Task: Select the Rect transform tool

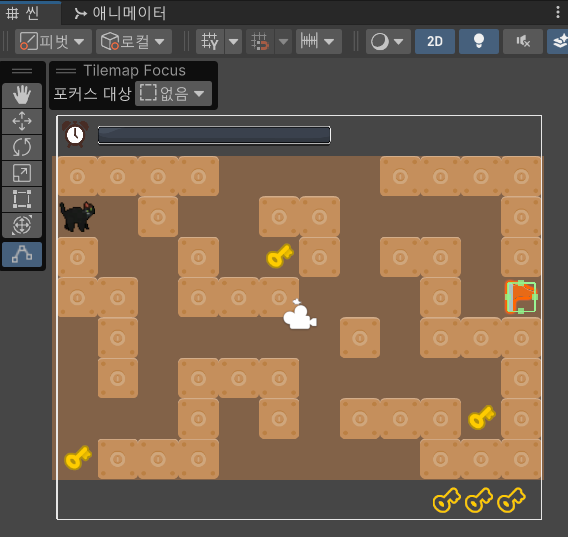Action: 22,199
